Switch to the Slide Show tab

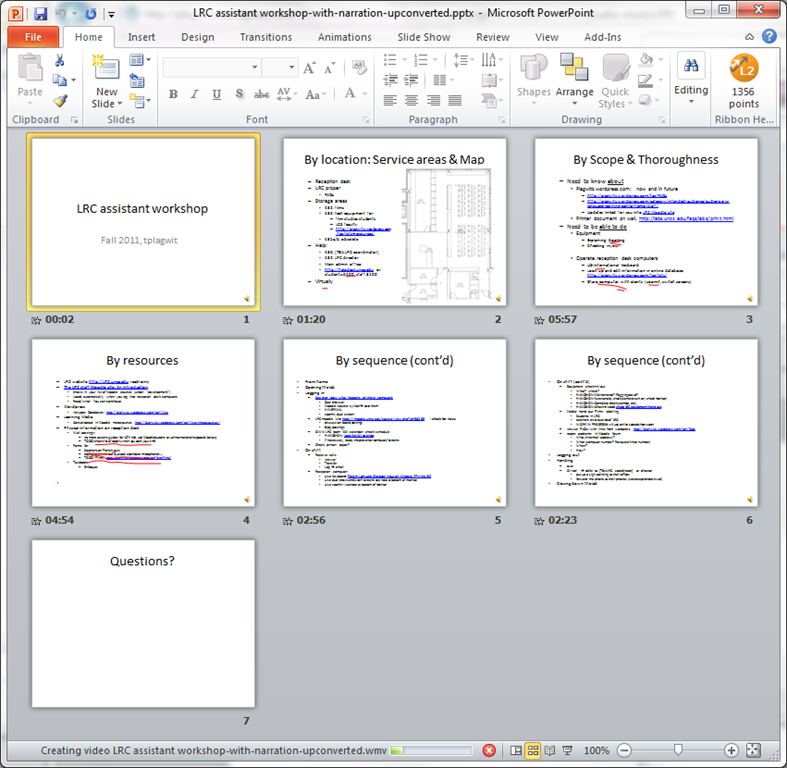pyautogui.click(x=423, y=37)
